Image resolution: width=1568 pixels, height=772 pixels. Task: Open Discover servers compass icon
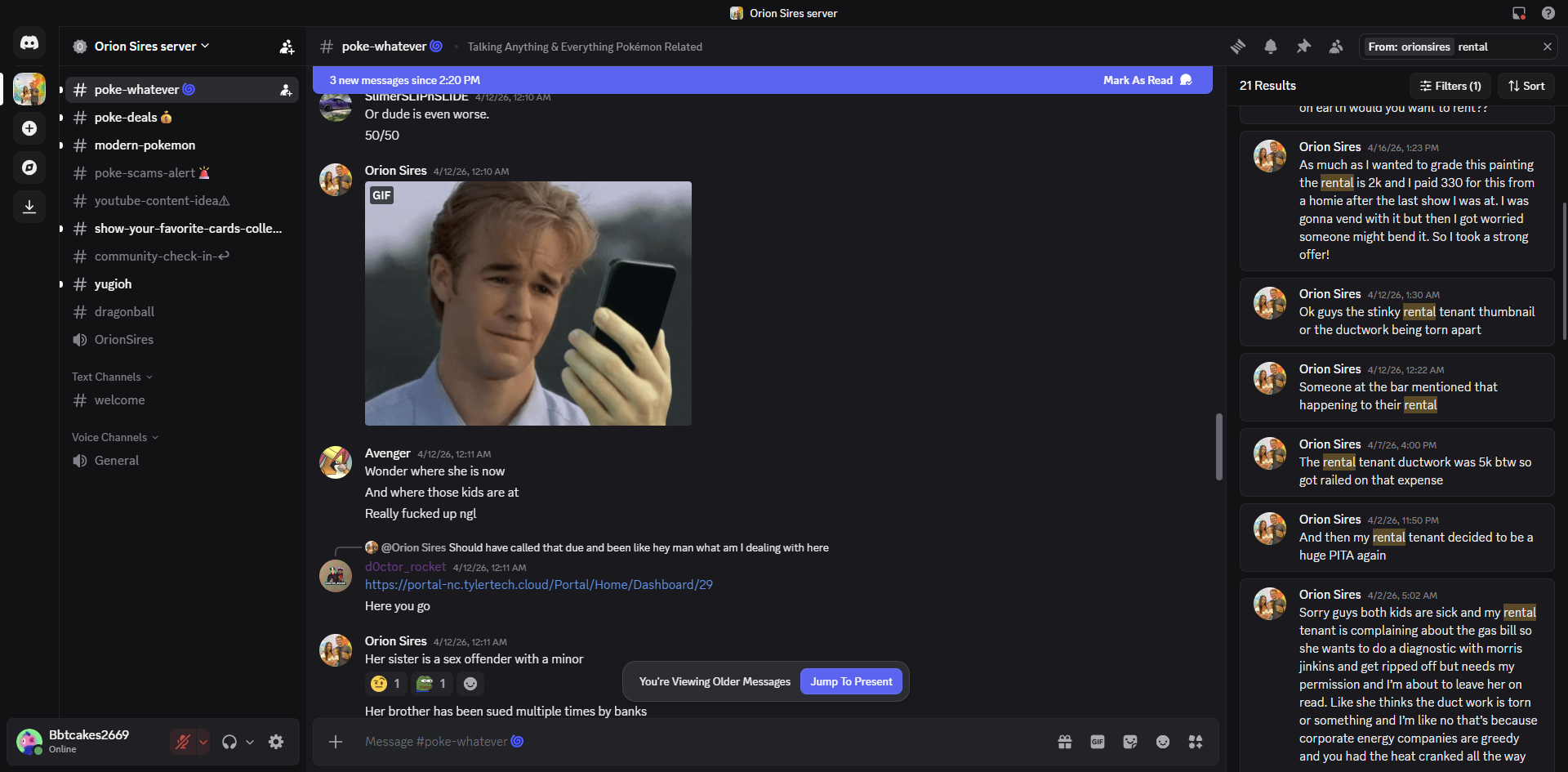click(29, 167)
